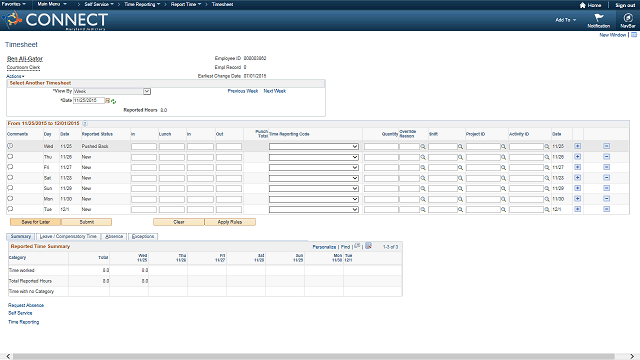
Task: Open the Add To menu
Action: 565,20
